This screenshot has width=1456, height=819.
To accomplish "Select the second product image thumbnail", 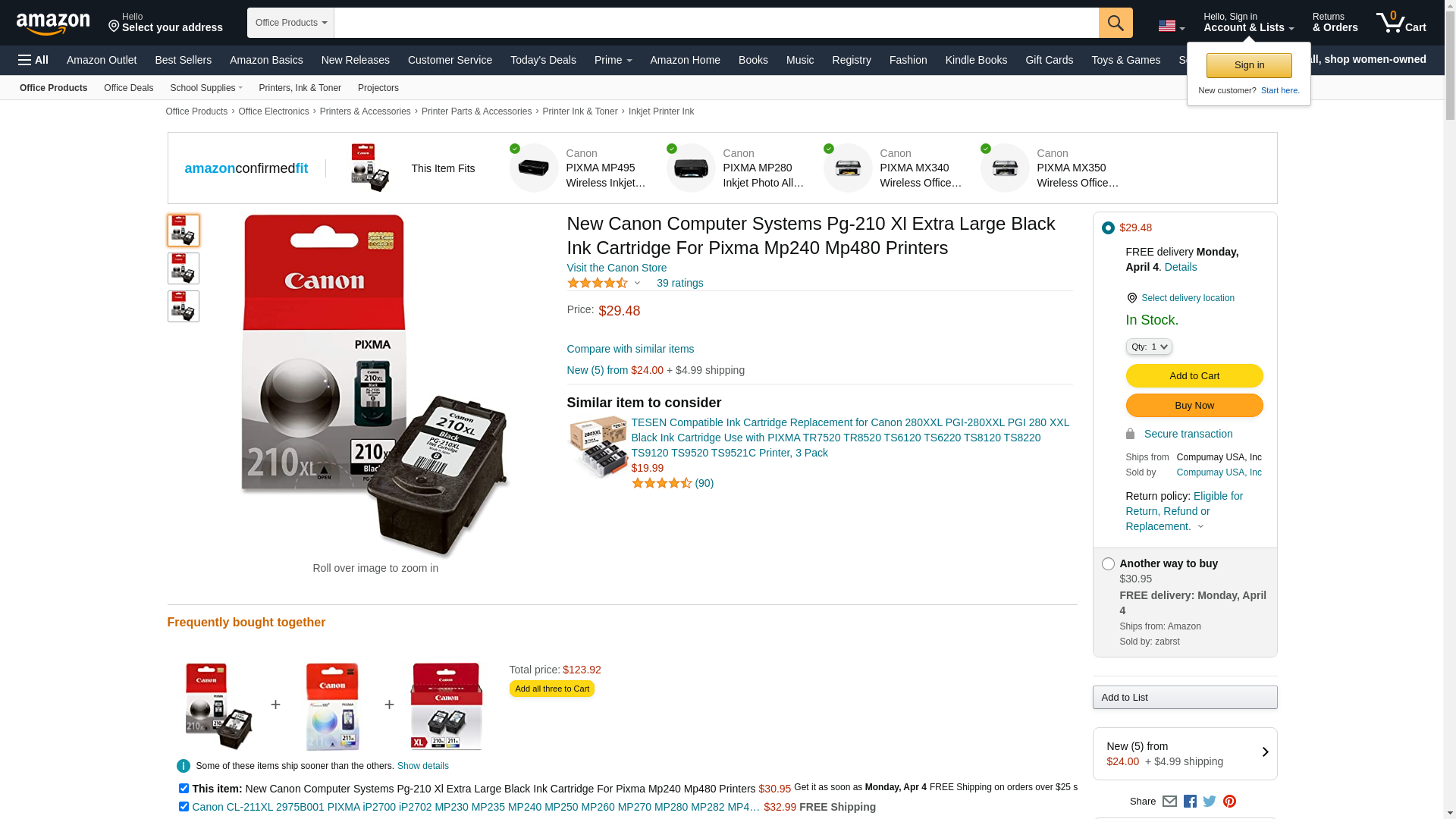I will [184, 268].
